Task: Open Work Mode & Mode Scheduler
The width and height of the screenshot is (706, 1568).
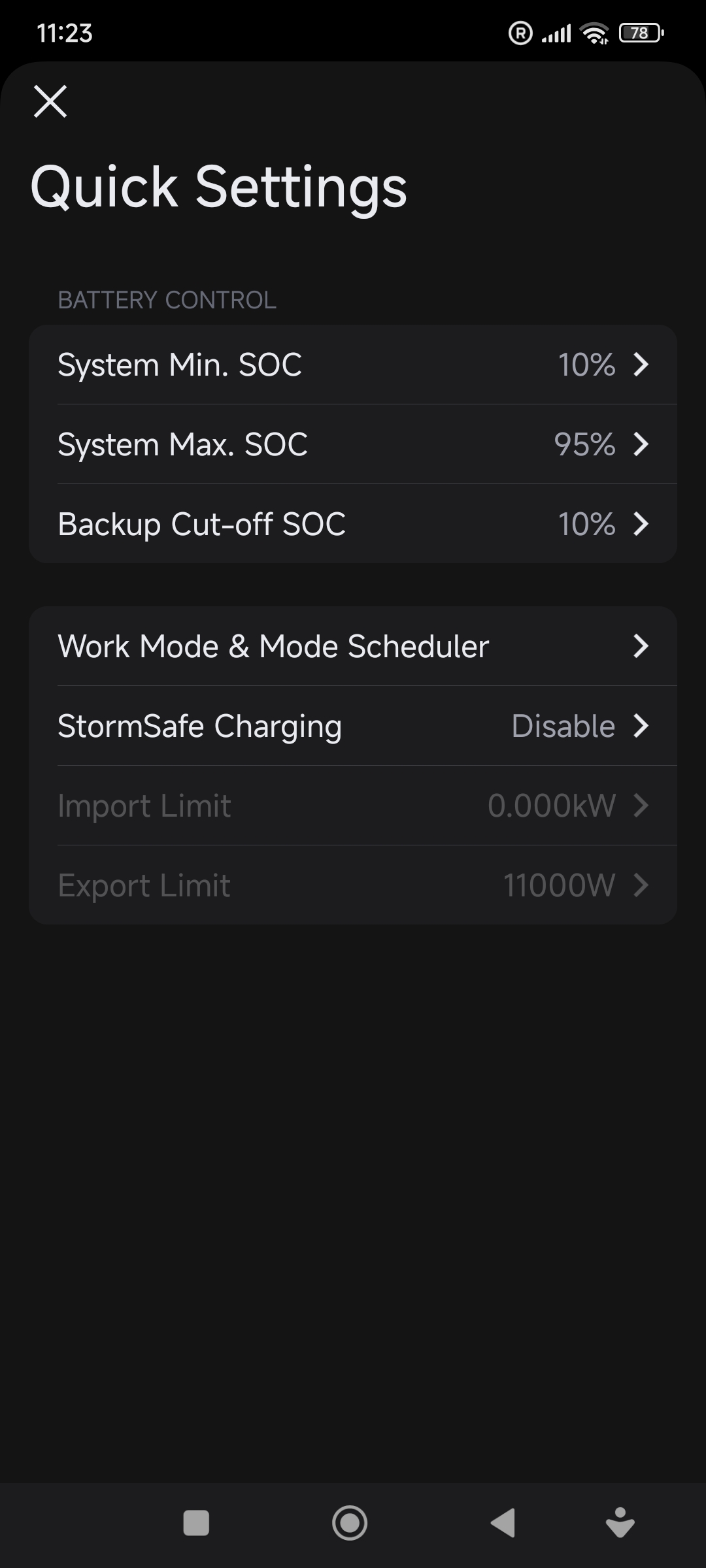Action: tap(273, 646)
